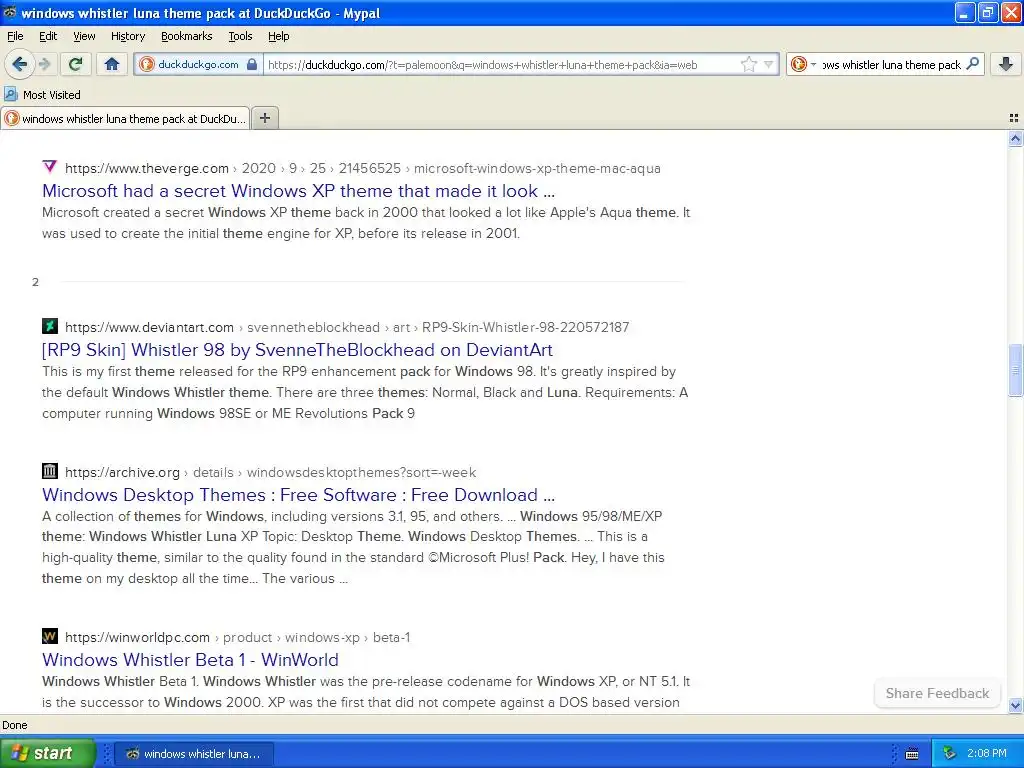Go forward using the forward arrow
The height and width of the screenshot is (768, 1024).
pyautogui.click(x=44, y=64)
